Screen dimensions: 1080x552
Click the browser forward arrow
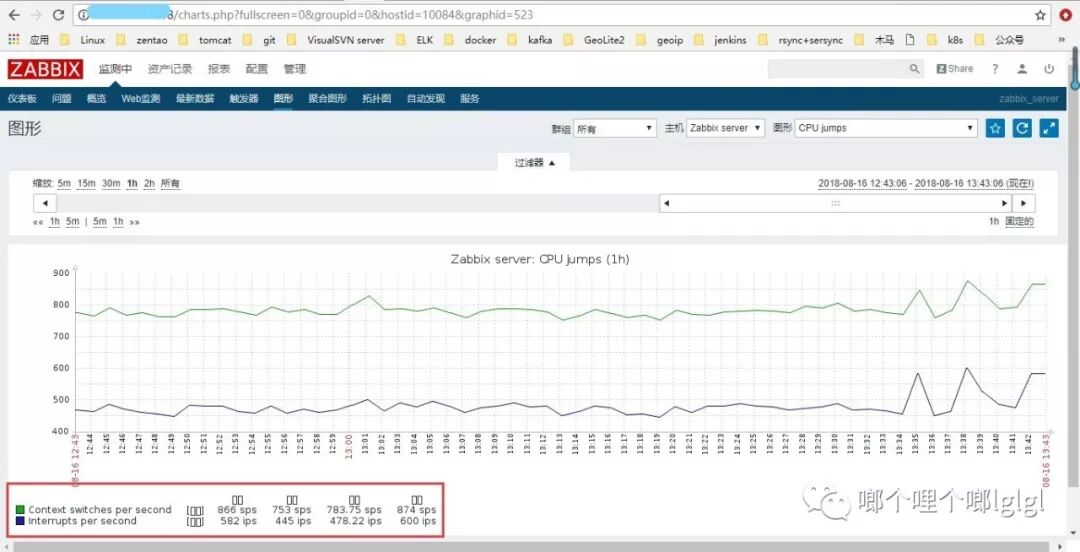point(37,14)
